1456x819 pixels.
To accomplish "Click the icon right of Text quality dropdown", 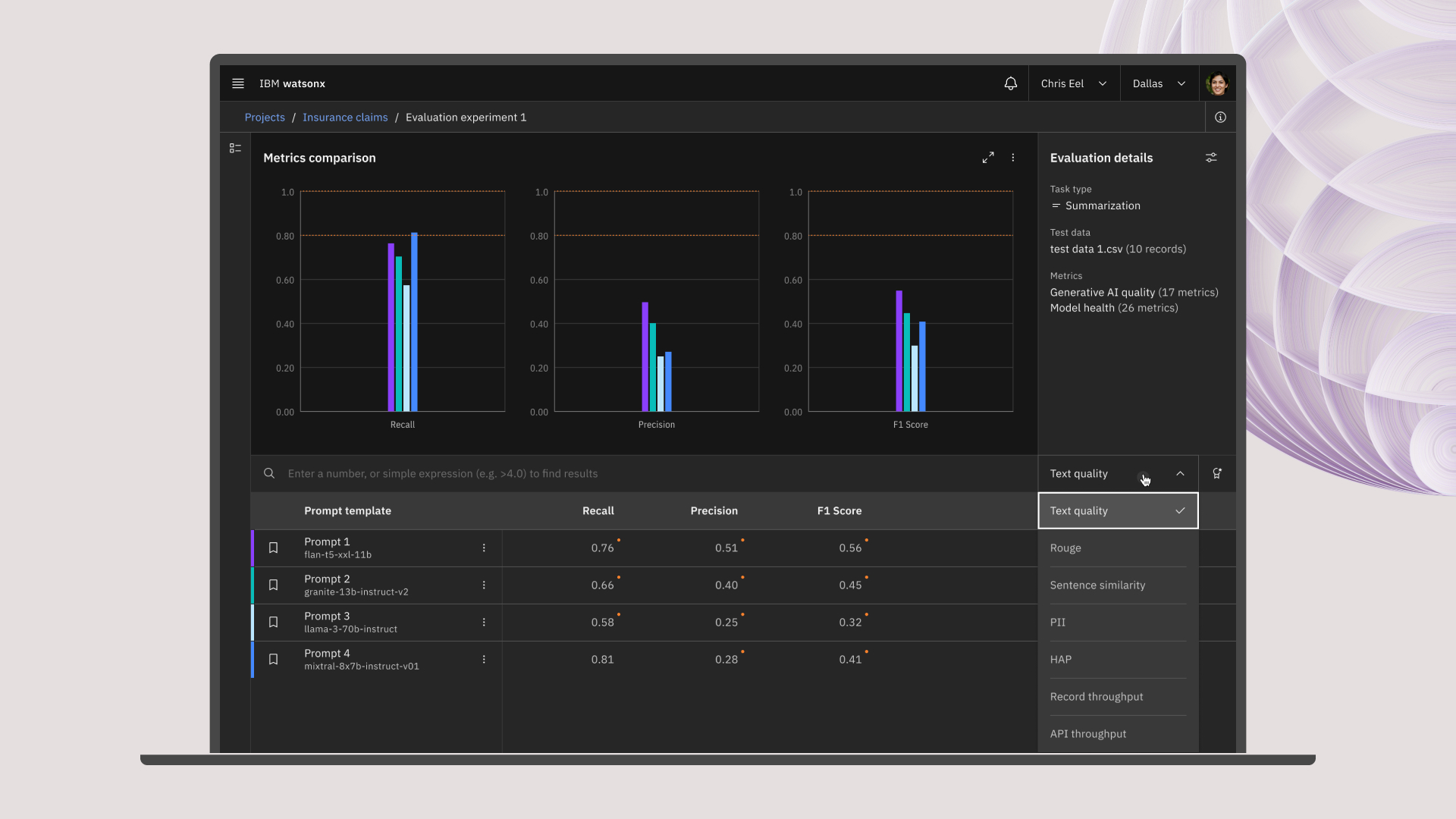I will [1217, 473].
